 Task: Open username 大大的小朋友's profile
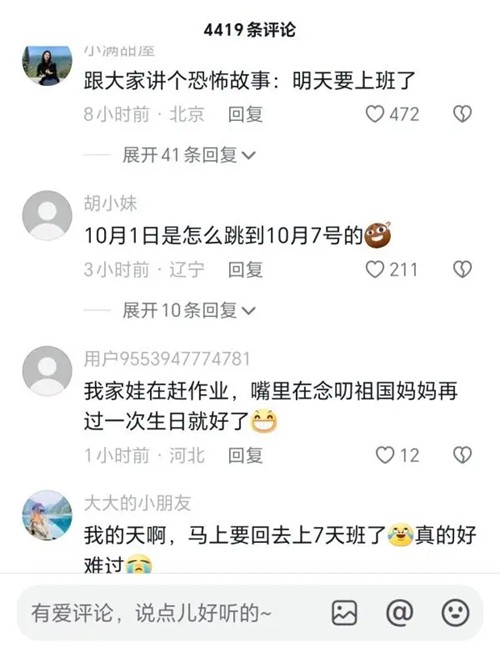click(137, 503)
